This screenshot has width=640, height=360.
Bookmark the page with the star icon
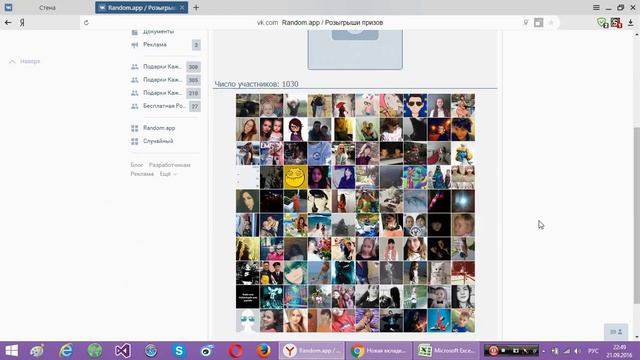(x=551, y=23)
